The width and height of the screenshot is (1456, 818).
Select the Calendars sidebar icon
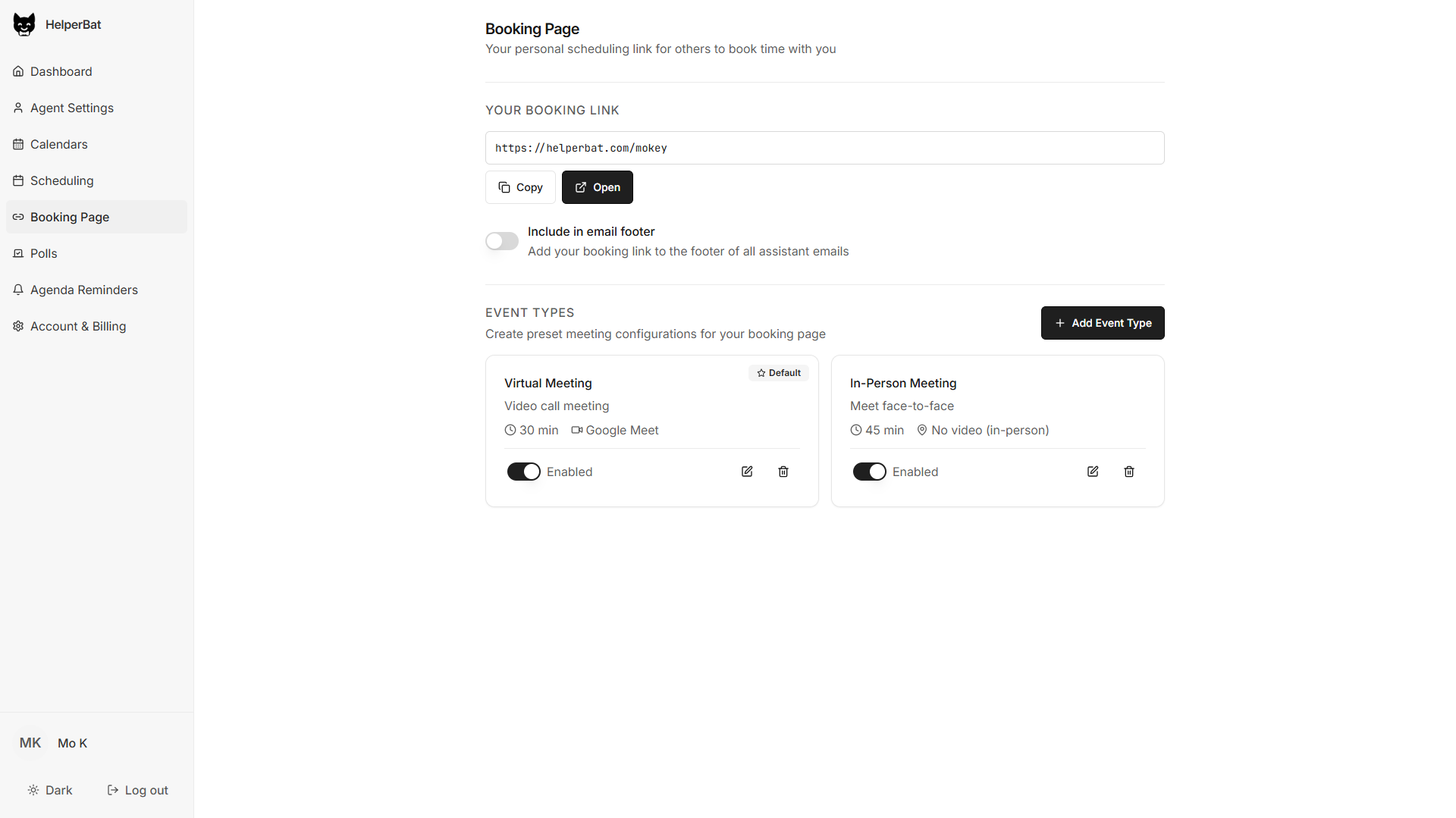point(18,144)
